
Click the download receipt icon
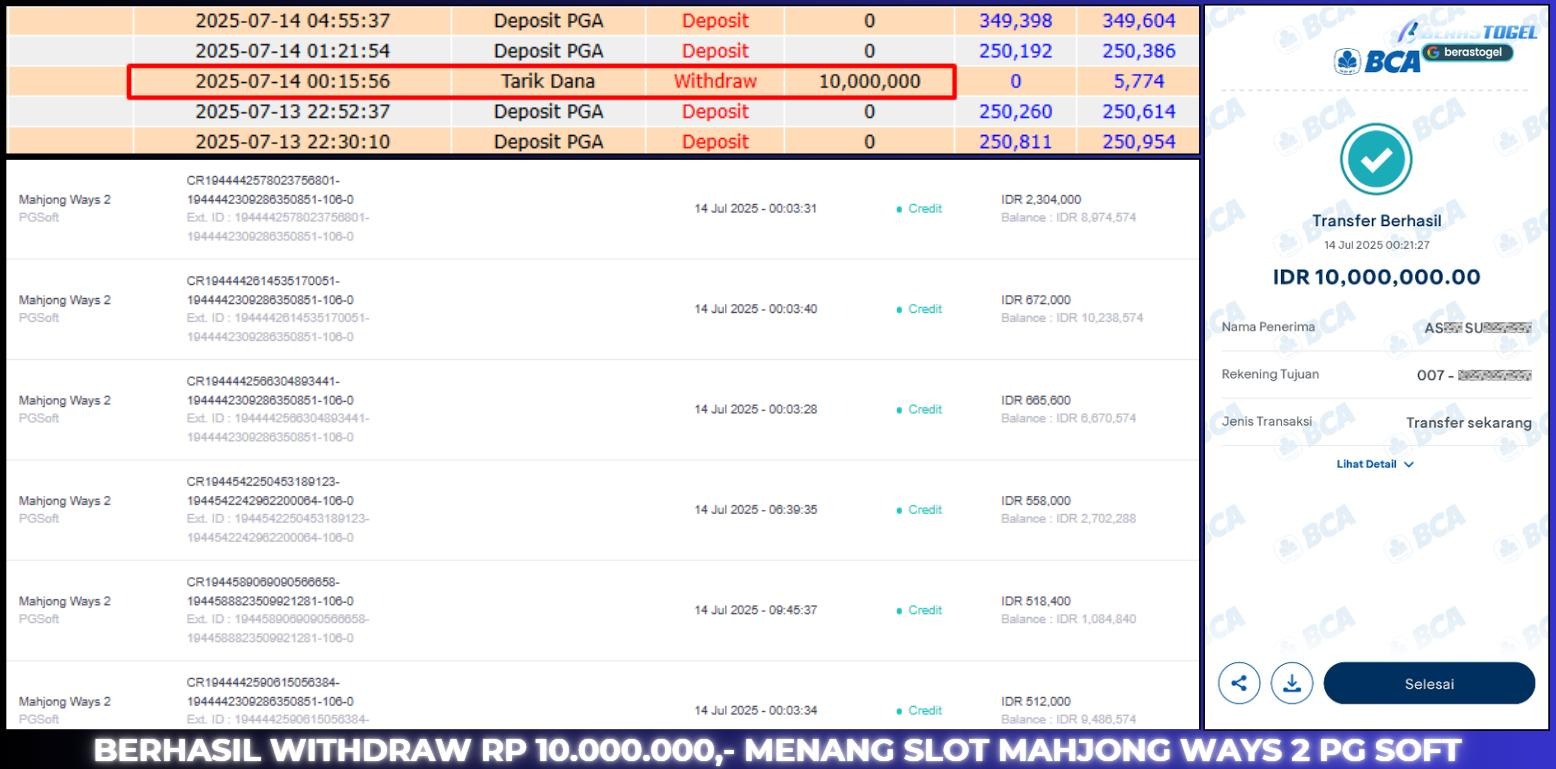1292,684
